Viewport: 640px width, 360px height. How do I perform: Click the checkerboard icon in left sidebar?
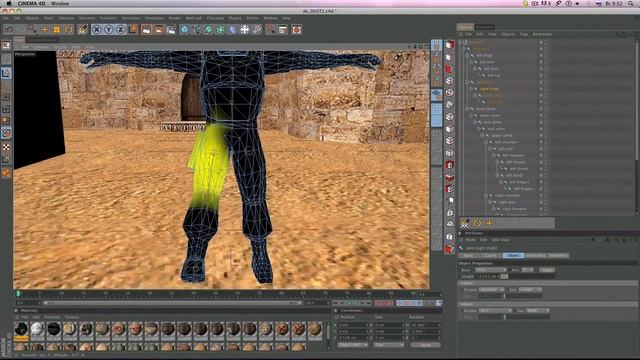tap(6, 147)
